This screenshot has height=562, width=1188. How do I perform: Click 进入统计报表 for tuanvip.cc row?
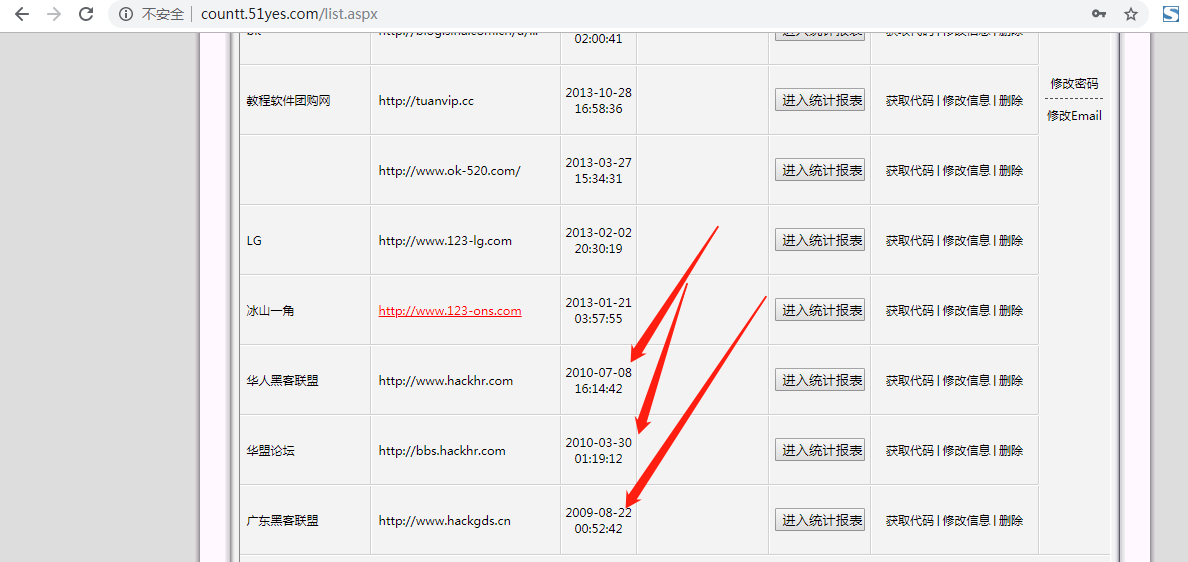click(x=820, y=100)
